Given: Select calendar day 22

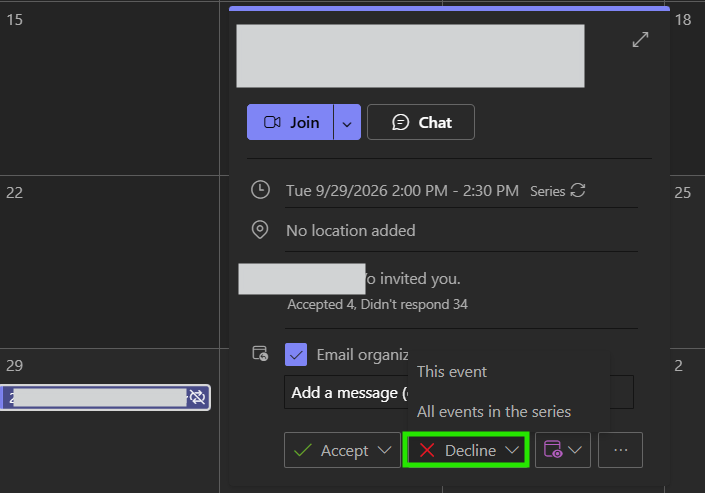Looking at the screenshot, I should pos(14,193).
